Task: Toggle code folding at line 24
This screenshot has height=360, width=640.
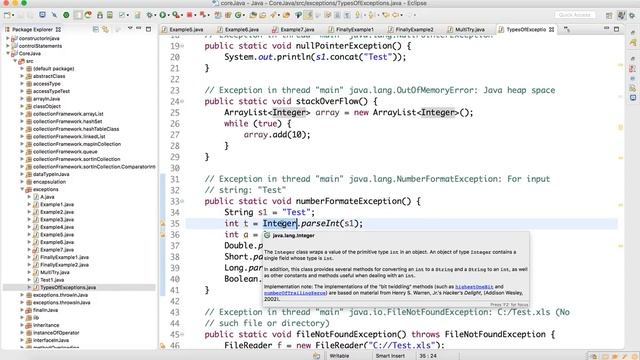Action: point(182,101)
